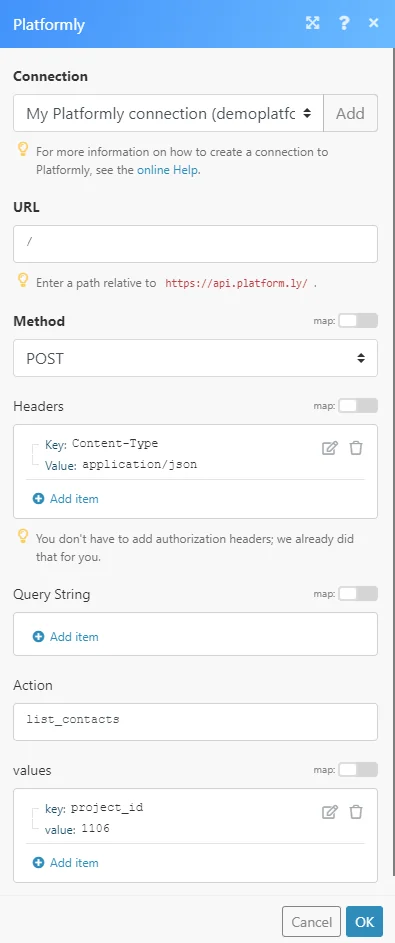Focus the URL input field
The image size is (395, 943).
(195, 244)
